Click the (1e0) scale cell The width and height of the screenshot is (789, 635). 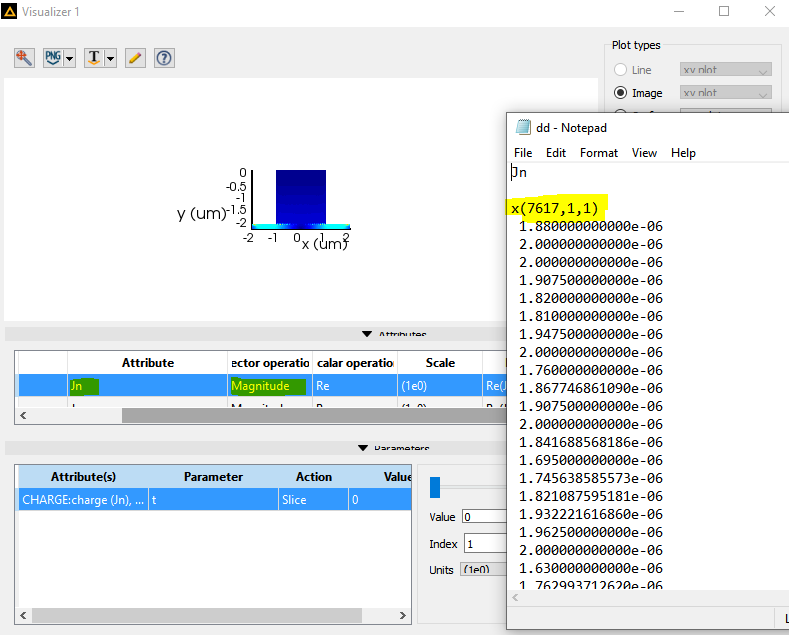440,385
